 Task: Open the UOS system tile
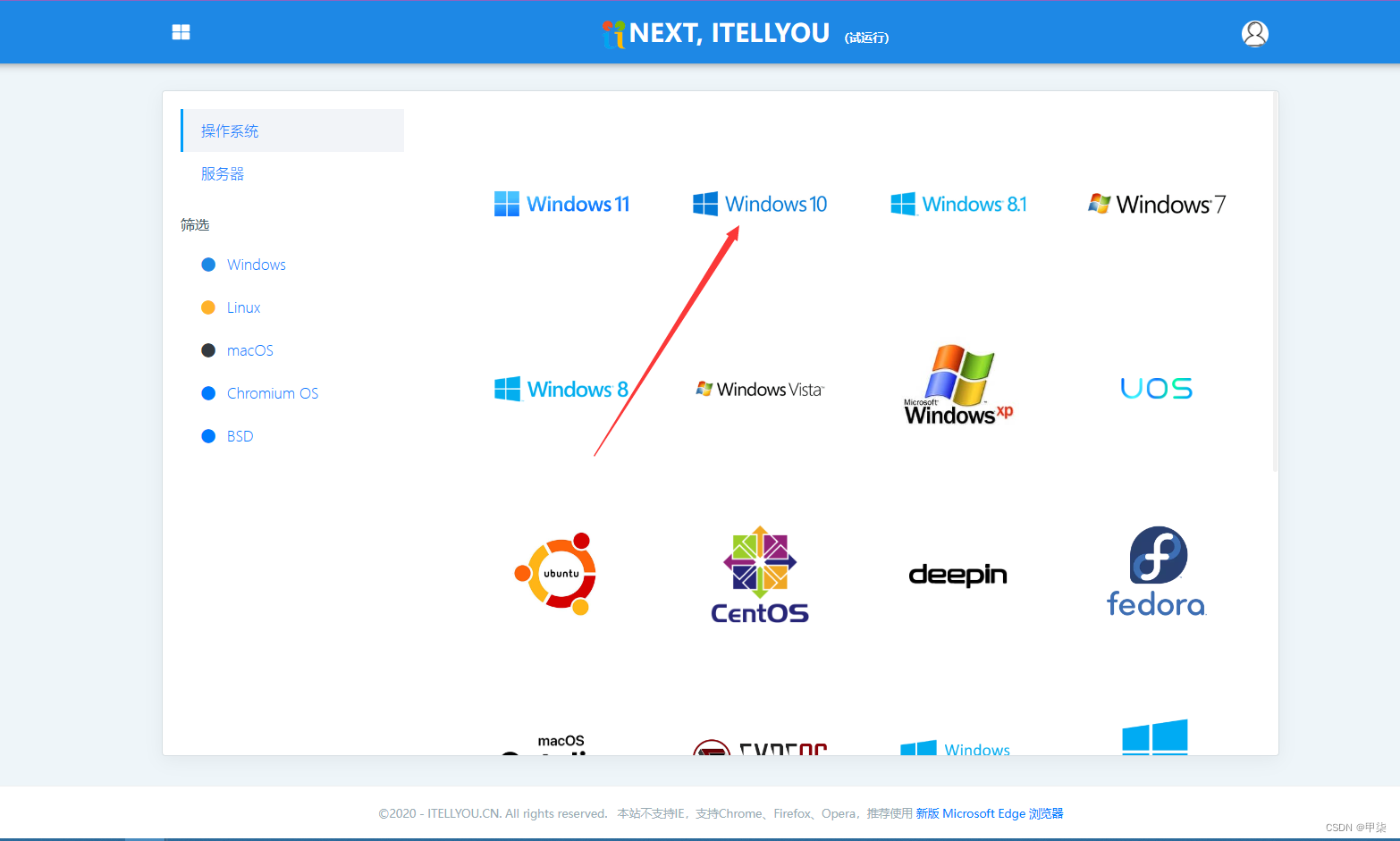(x=1157, y=388)
